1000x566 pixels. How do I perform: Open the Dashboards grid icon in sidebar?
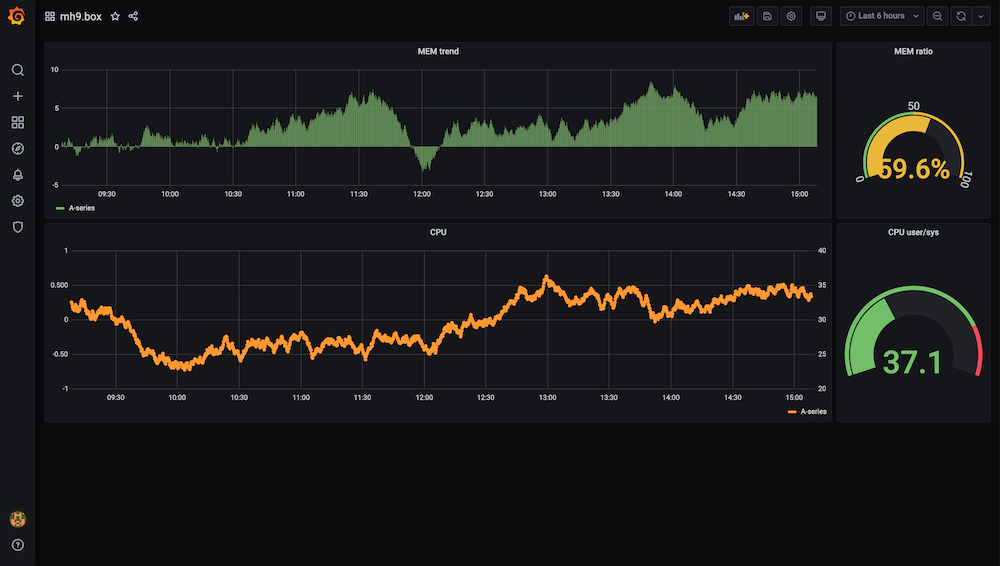(18, 123)
